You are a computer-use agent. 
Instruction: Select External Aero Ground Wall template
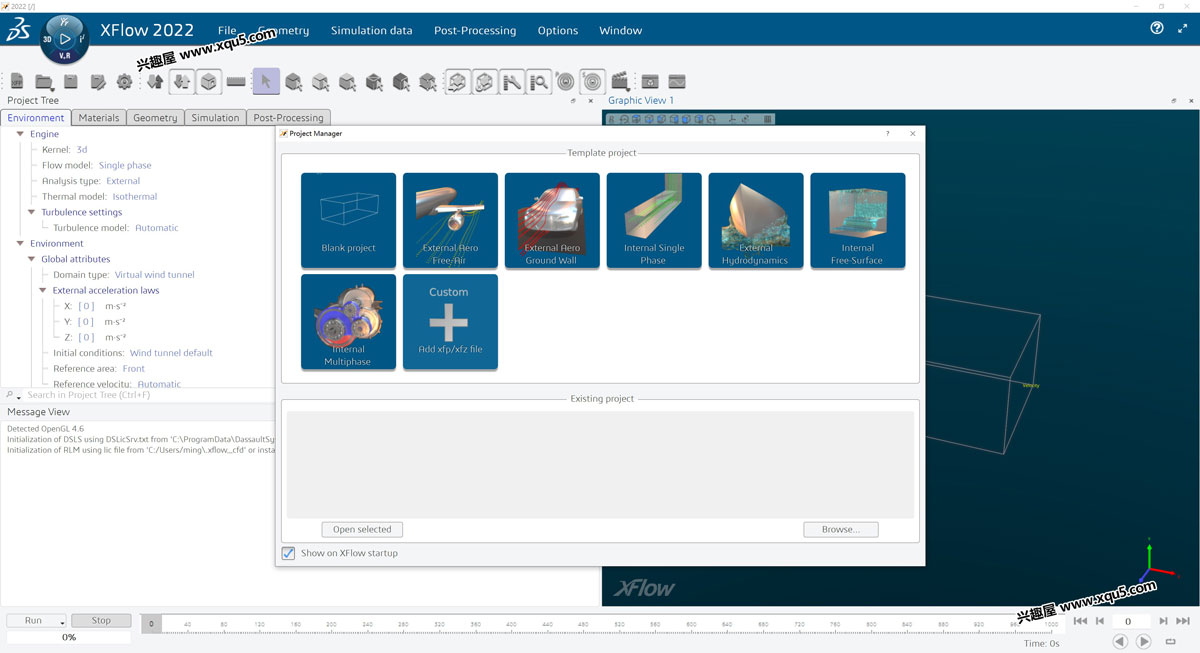tap(552, 220)
